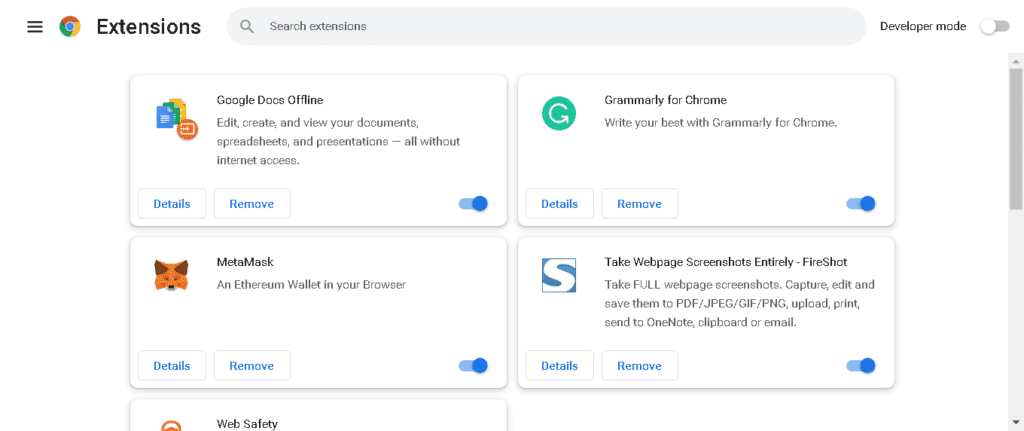Click the Google Docs Offline name
Screen dimensions: 1024x431
point(270,100)
